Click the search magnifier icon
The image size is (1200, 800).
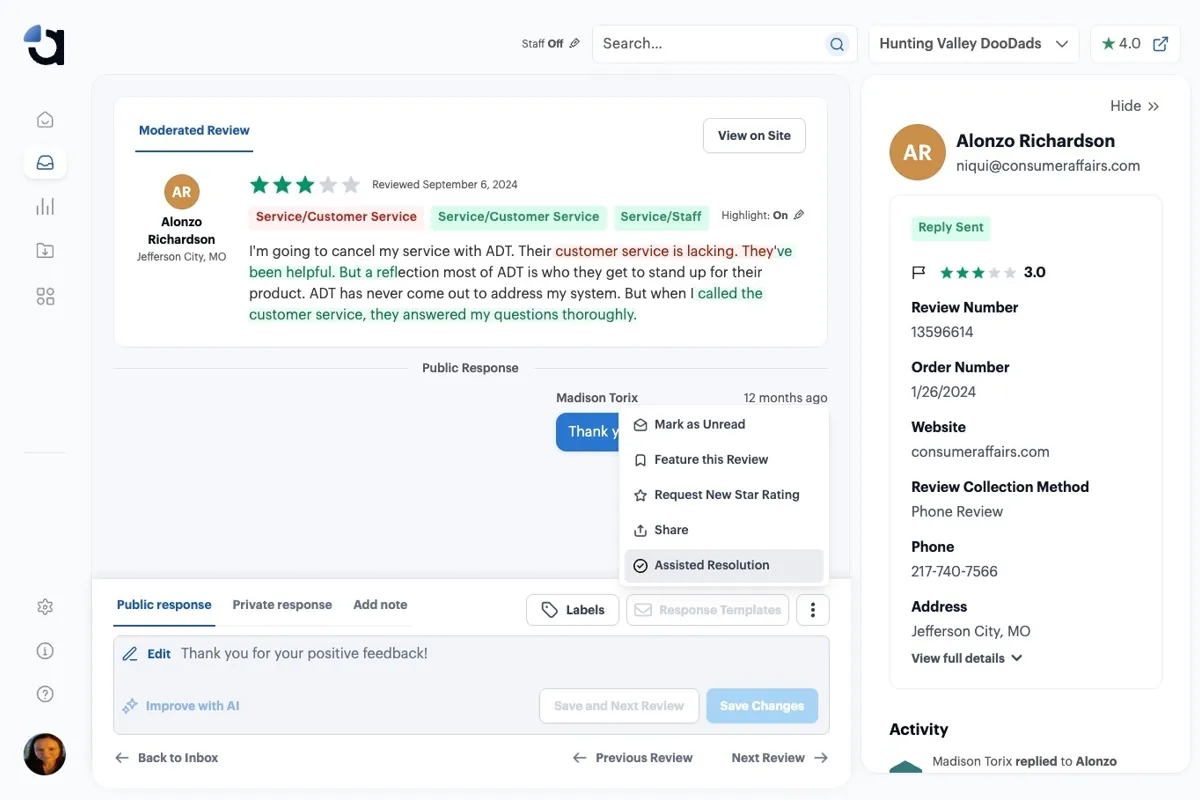(837, 44)
